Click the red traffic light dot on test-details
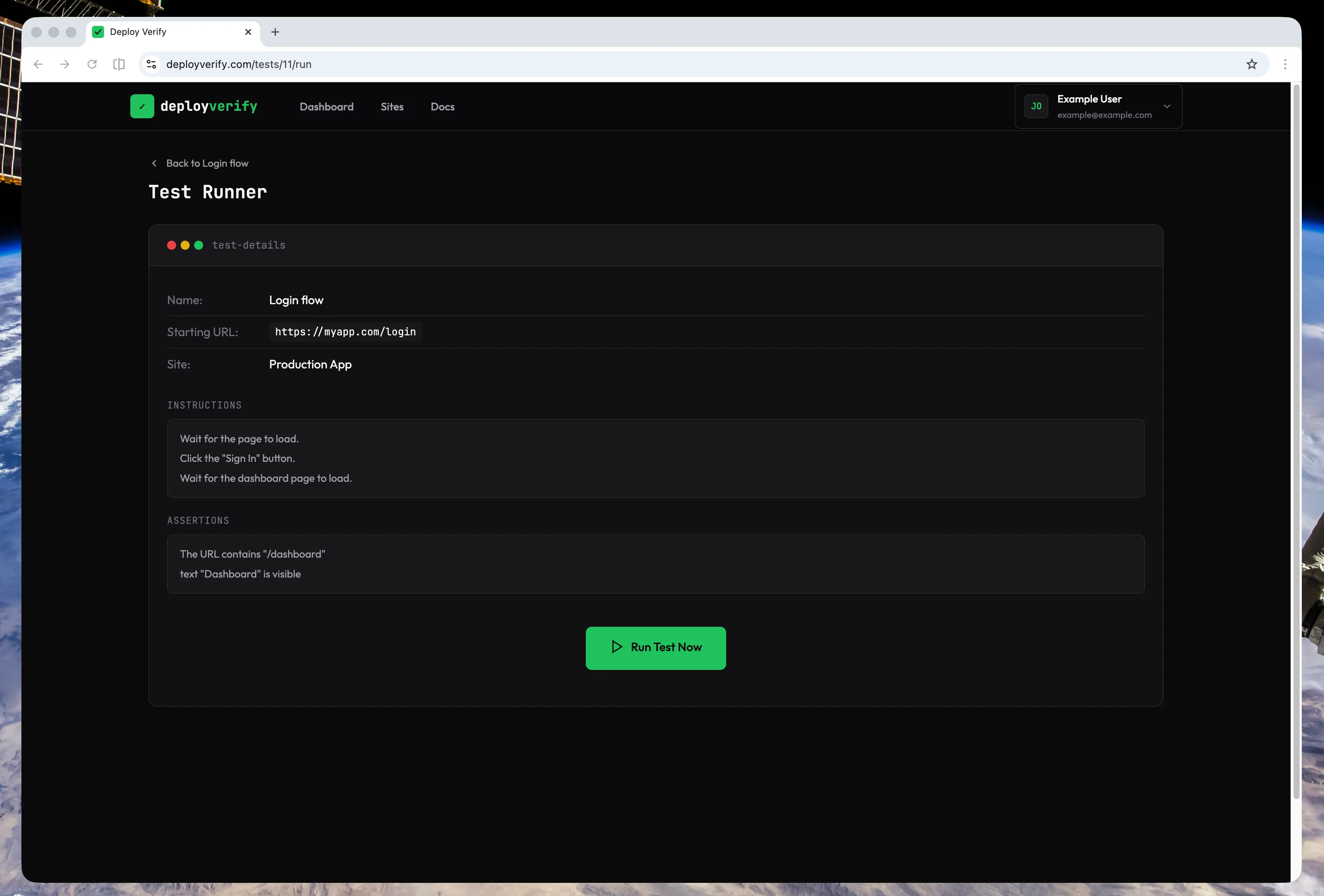1324x896 pixels. coord(172,245)
